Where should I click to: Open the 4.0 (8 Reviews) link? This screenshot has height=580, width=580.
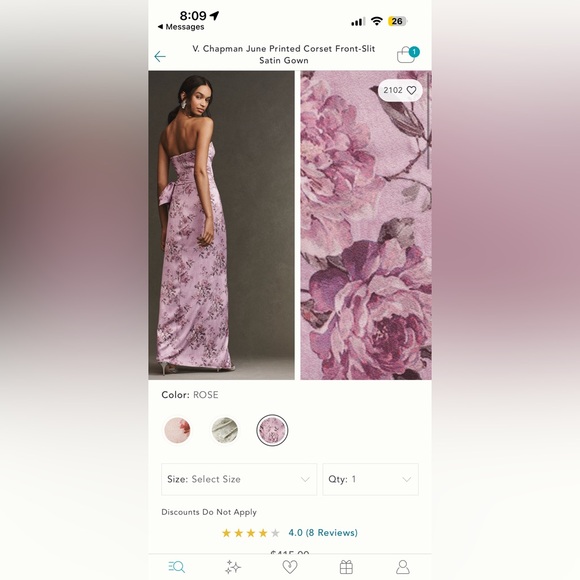click(x=323, y=533)
